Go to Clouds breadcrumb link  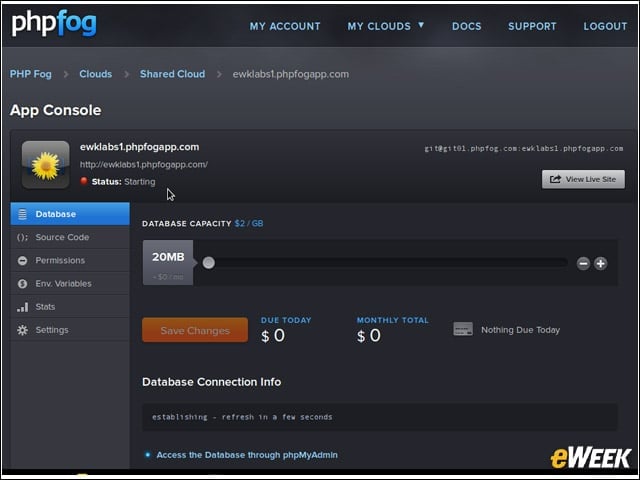[x=96, y=74]
